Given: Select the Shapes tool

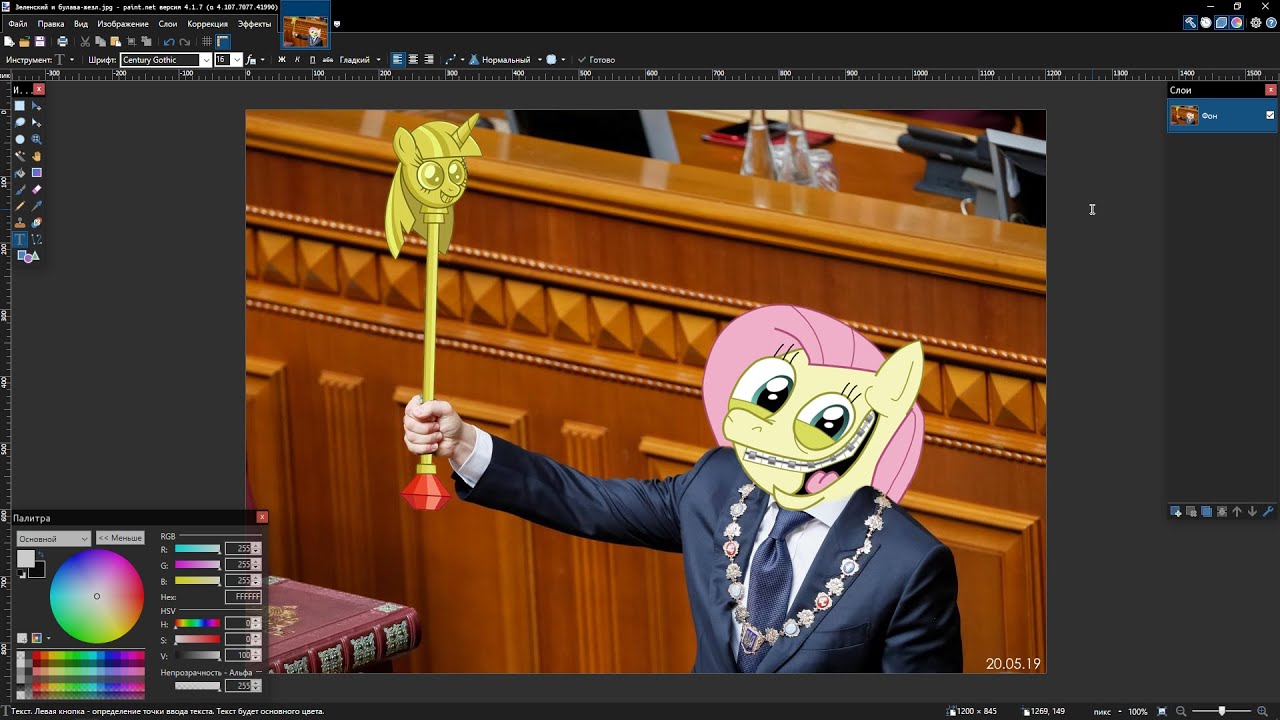Looking at the screenshot, I should point(29,257).
